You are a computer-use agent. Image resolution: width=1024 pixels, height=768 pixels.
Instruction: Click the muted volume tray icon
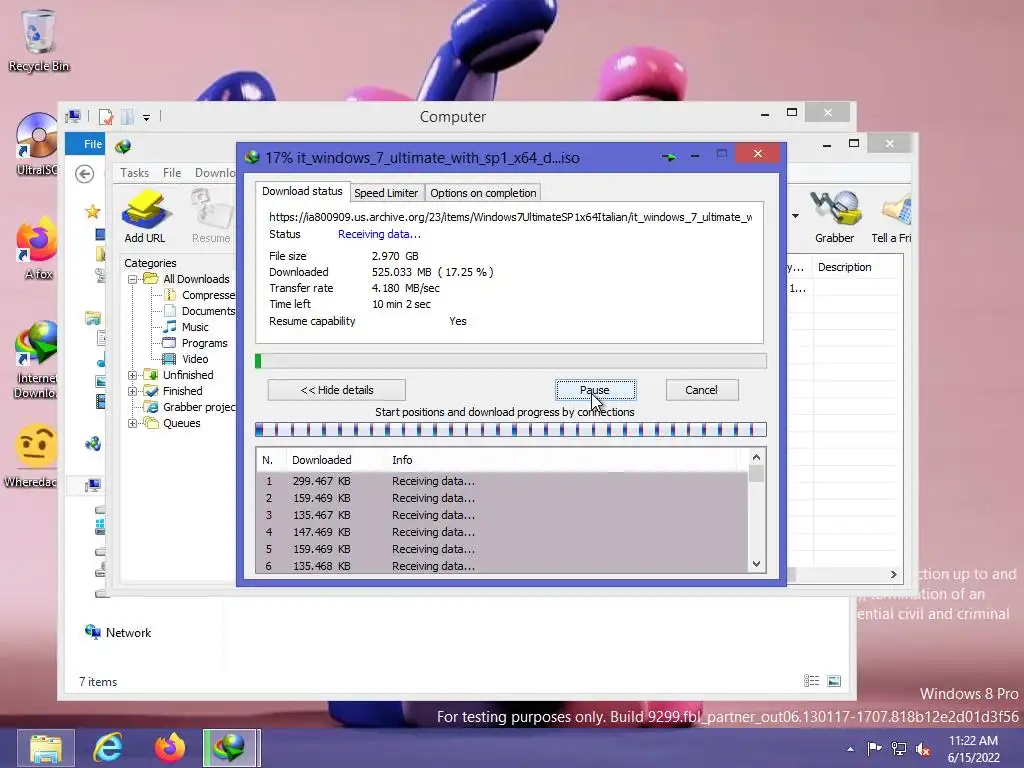[923, 749]
